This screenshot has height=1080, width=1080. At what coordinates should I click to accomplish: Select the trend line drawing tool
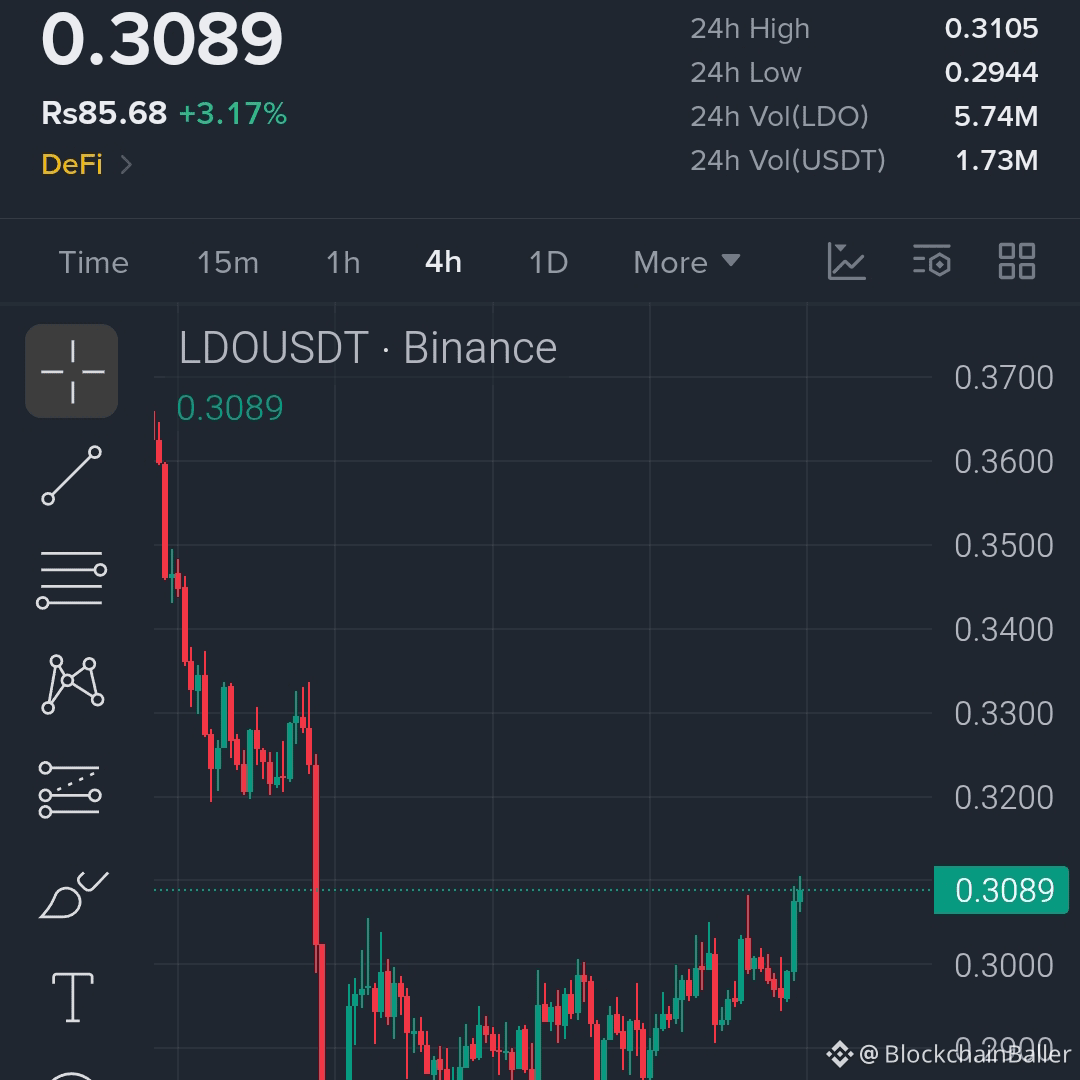click(x=72, y=475)
